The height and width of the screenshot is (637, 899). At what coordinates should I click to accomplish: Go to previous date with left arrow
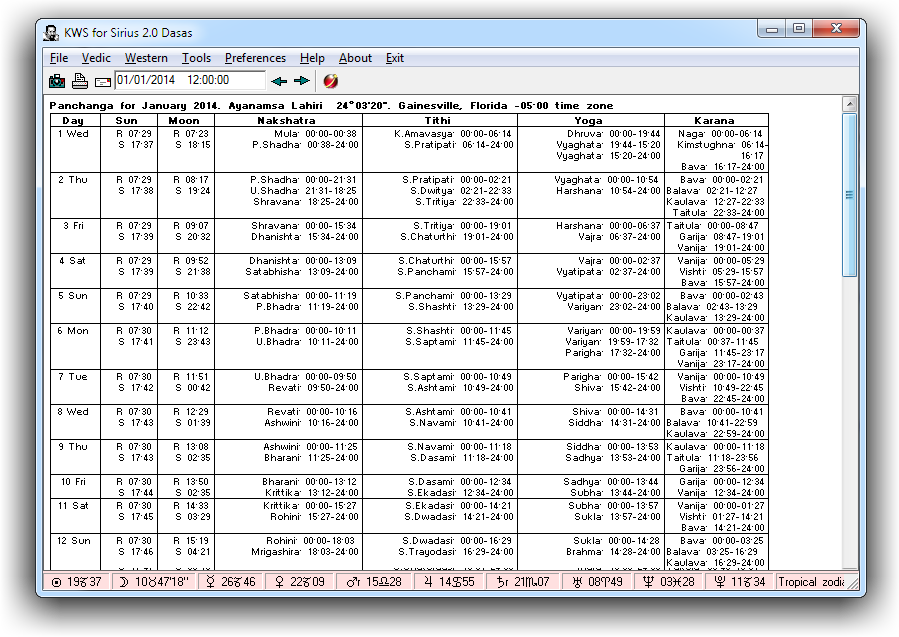click(x=279, y=81)
